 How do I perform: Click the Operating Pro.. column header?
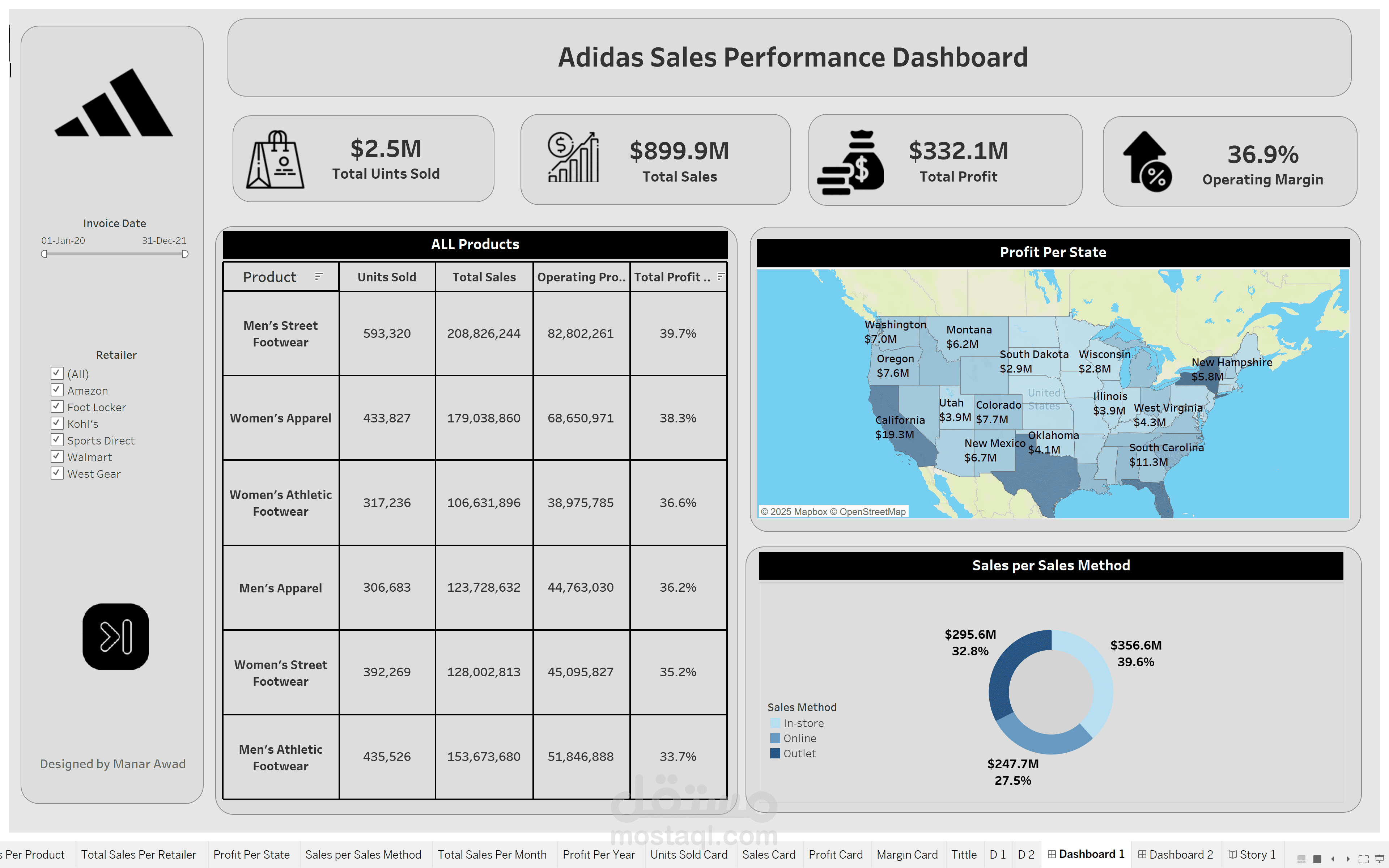coord(581,277)
